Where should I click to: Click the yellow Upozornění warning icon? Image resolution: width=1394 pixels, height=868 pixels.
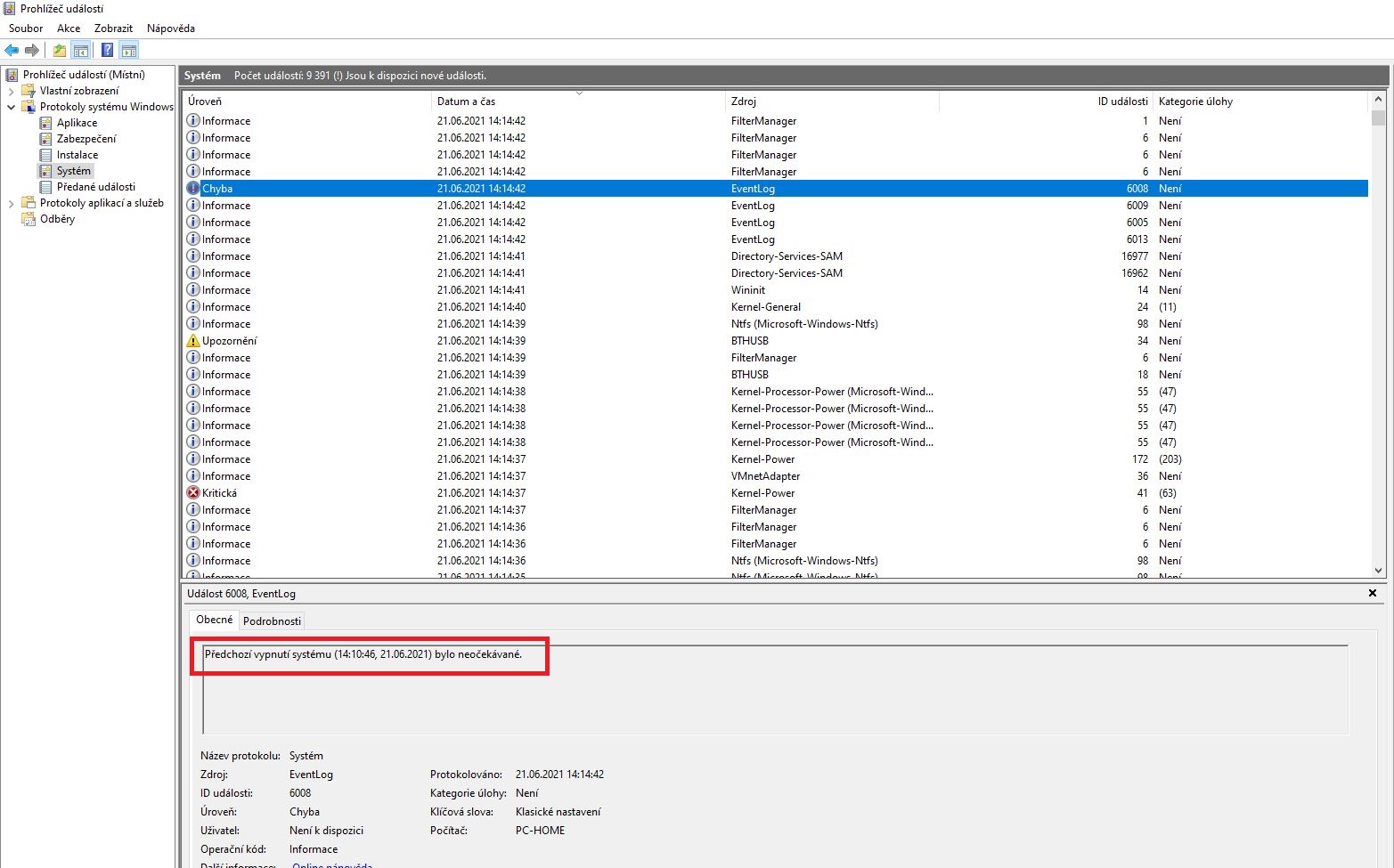(193, 341)
